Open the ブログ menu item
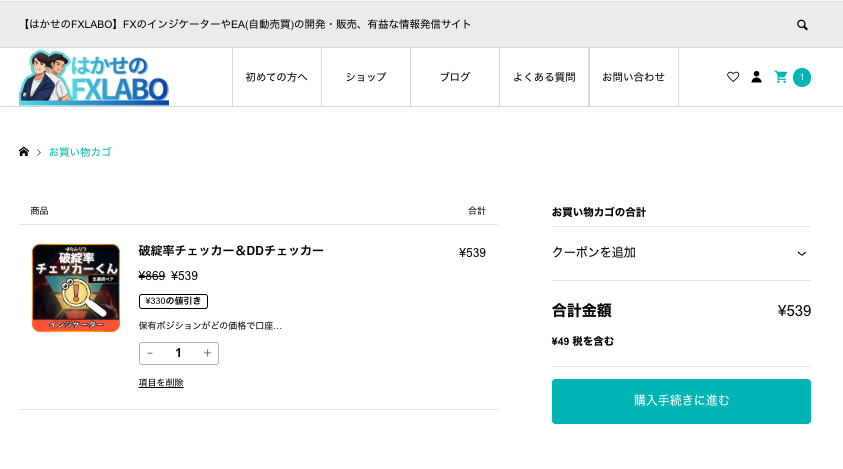843x469 pixels. coord(455,77)
